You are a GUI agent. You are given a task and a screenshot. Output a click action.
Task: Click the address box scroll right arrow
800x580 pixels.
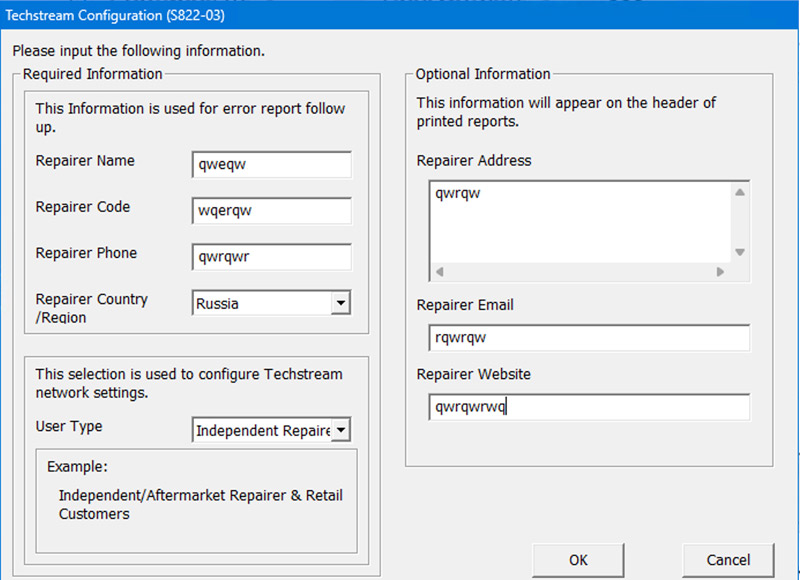720,272
